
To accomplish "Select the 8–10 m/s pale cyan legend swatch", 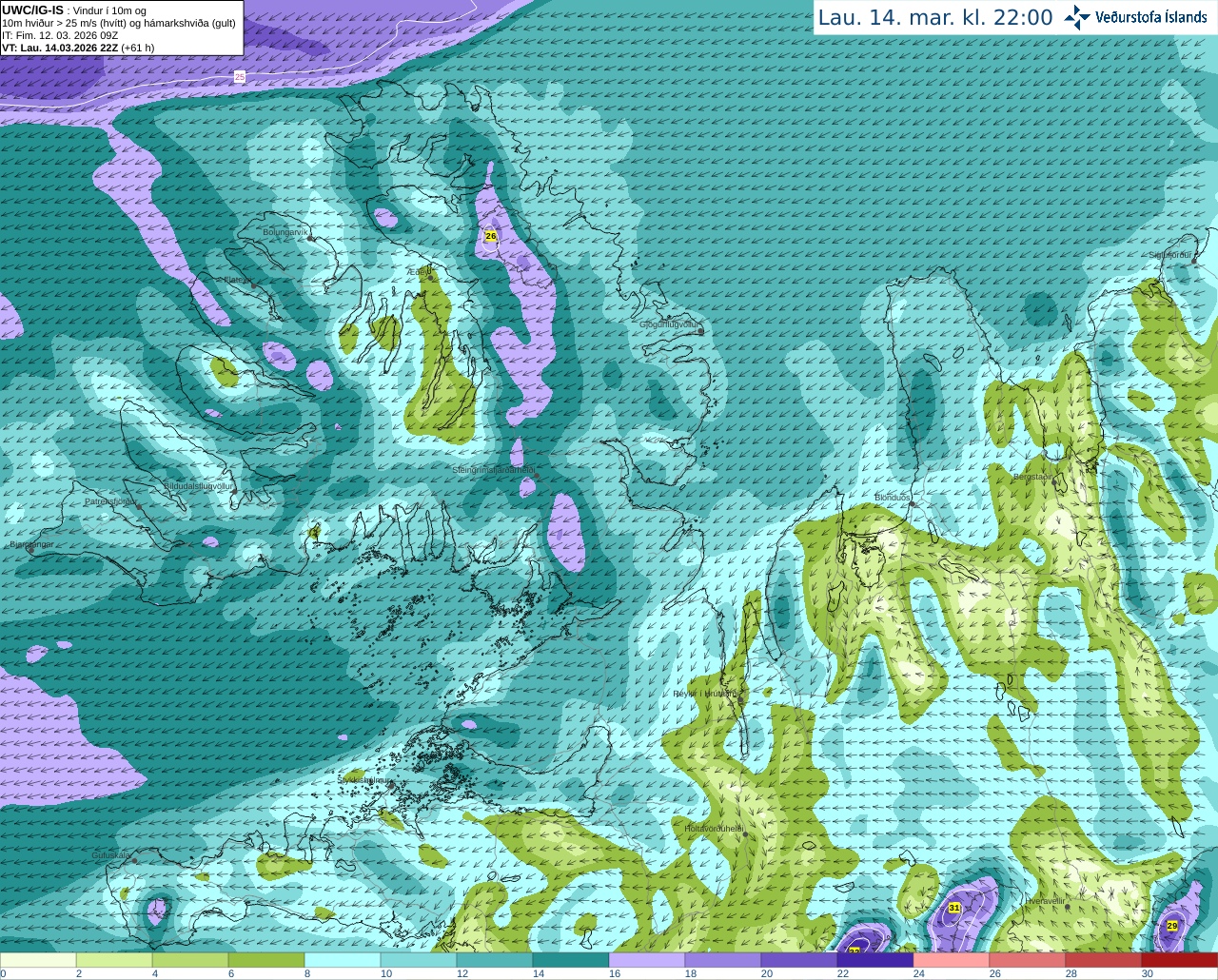I will pos(343,960).
